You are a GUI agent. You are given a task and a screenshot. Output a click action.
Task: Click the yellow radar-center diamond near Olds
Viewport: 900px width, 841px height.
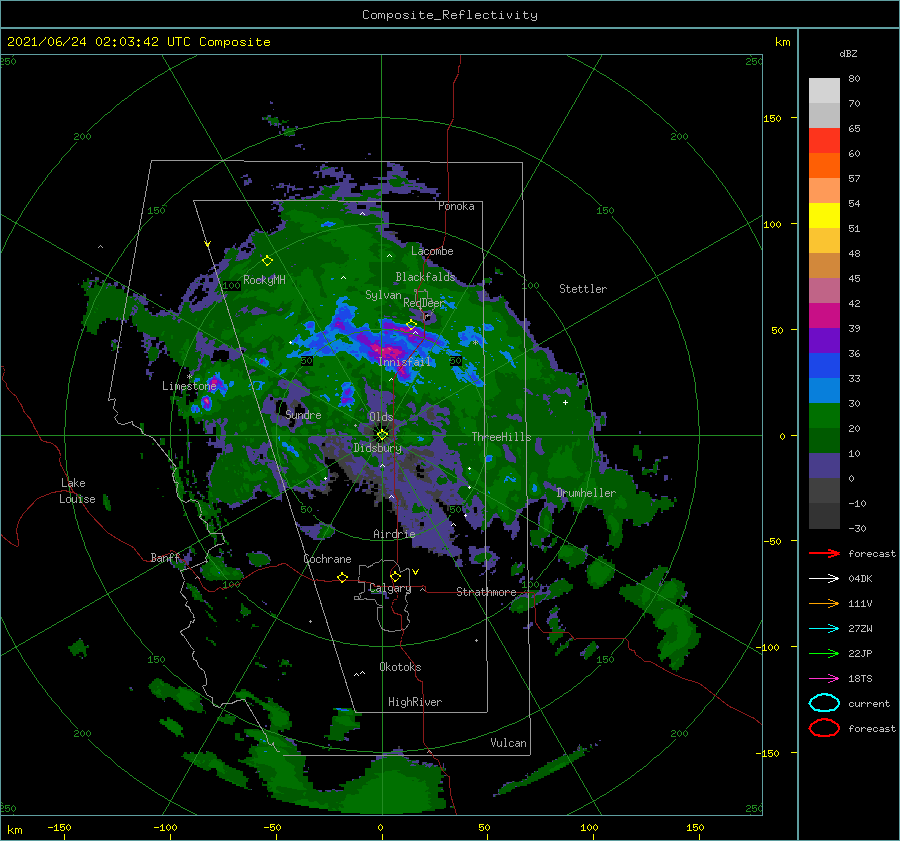(382, 435)
